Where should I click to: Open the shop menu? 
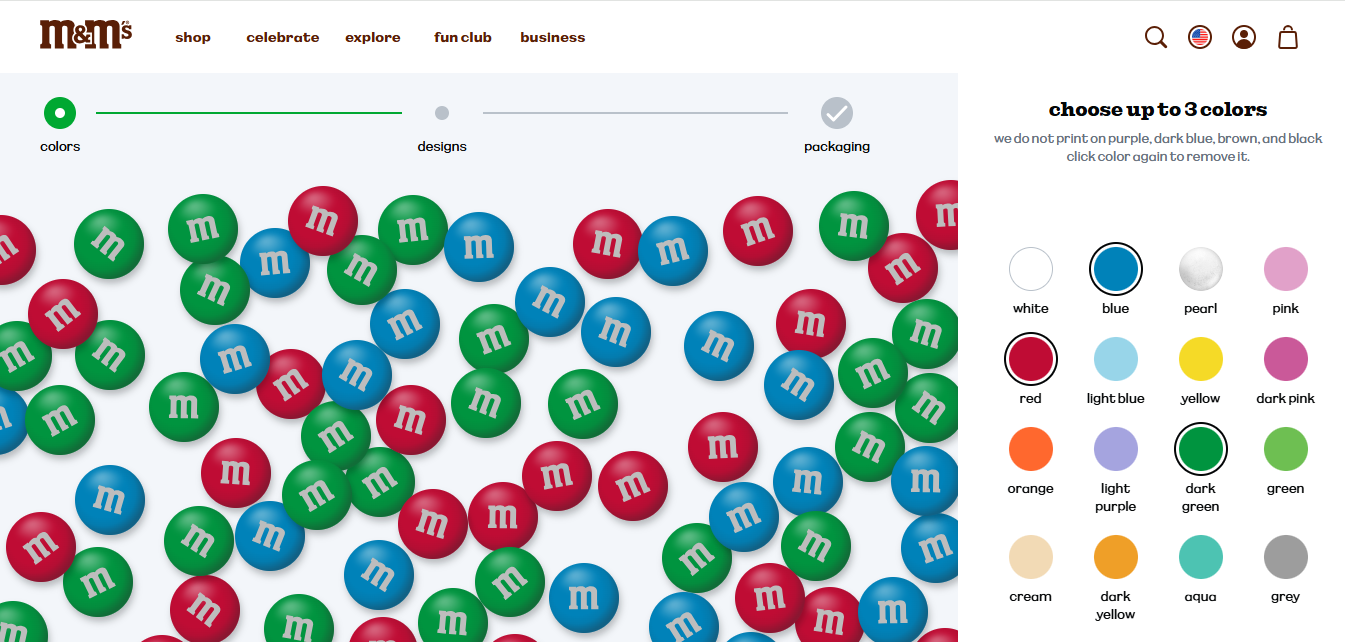tap(193, 38)
